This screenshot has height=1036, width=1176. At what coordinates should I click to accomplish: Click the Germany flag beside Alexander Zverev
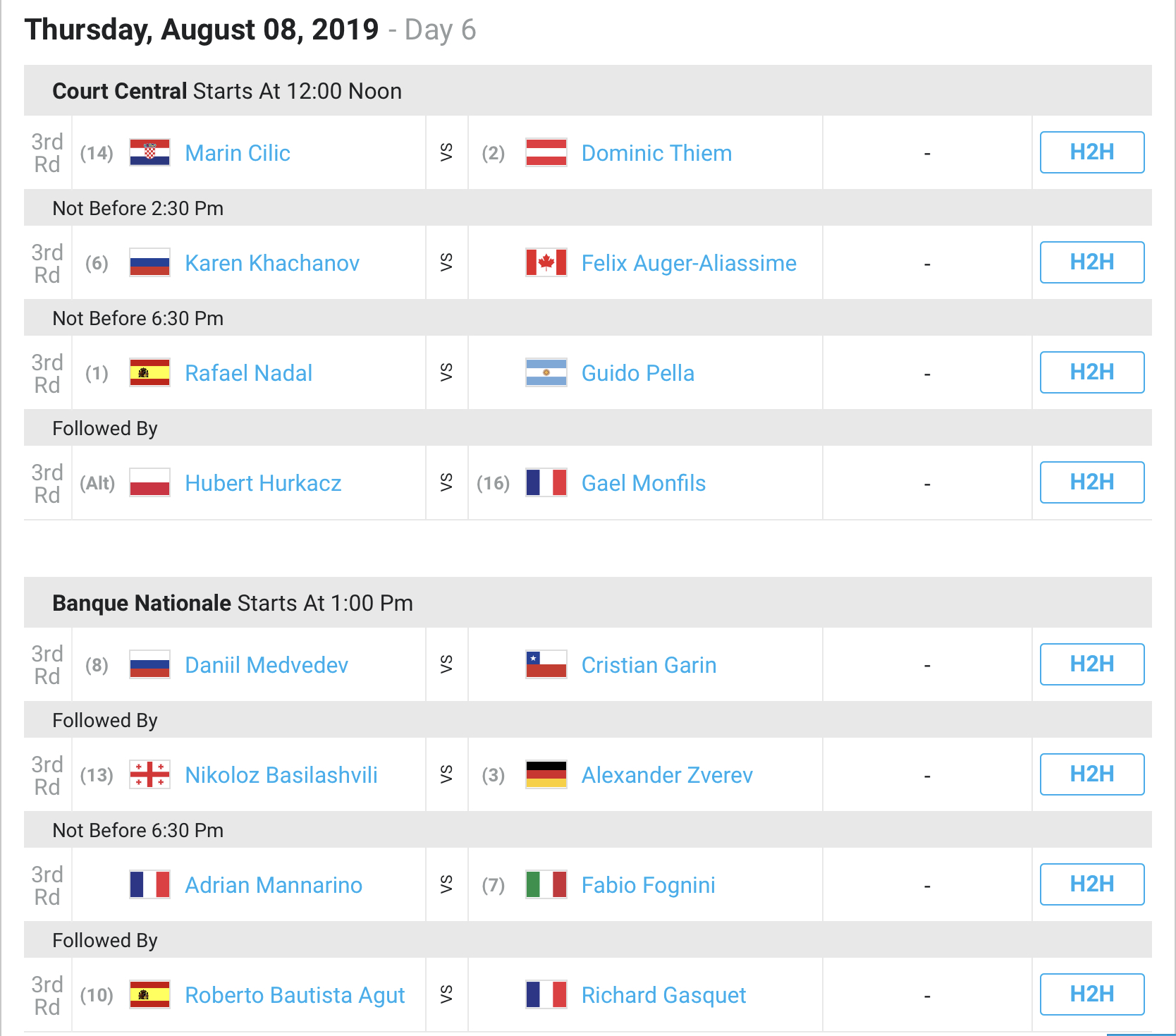pos(546,774)
